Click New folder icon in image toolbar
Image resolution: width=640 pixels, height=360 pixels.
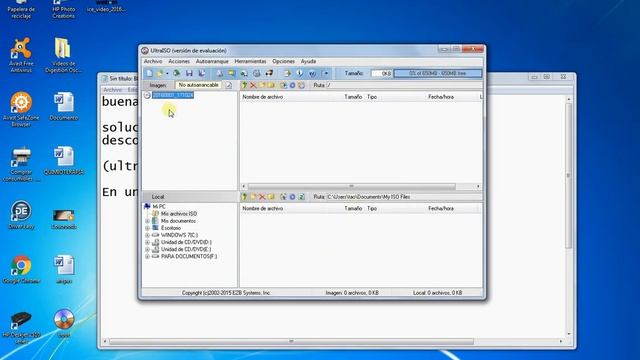(262, 85)
